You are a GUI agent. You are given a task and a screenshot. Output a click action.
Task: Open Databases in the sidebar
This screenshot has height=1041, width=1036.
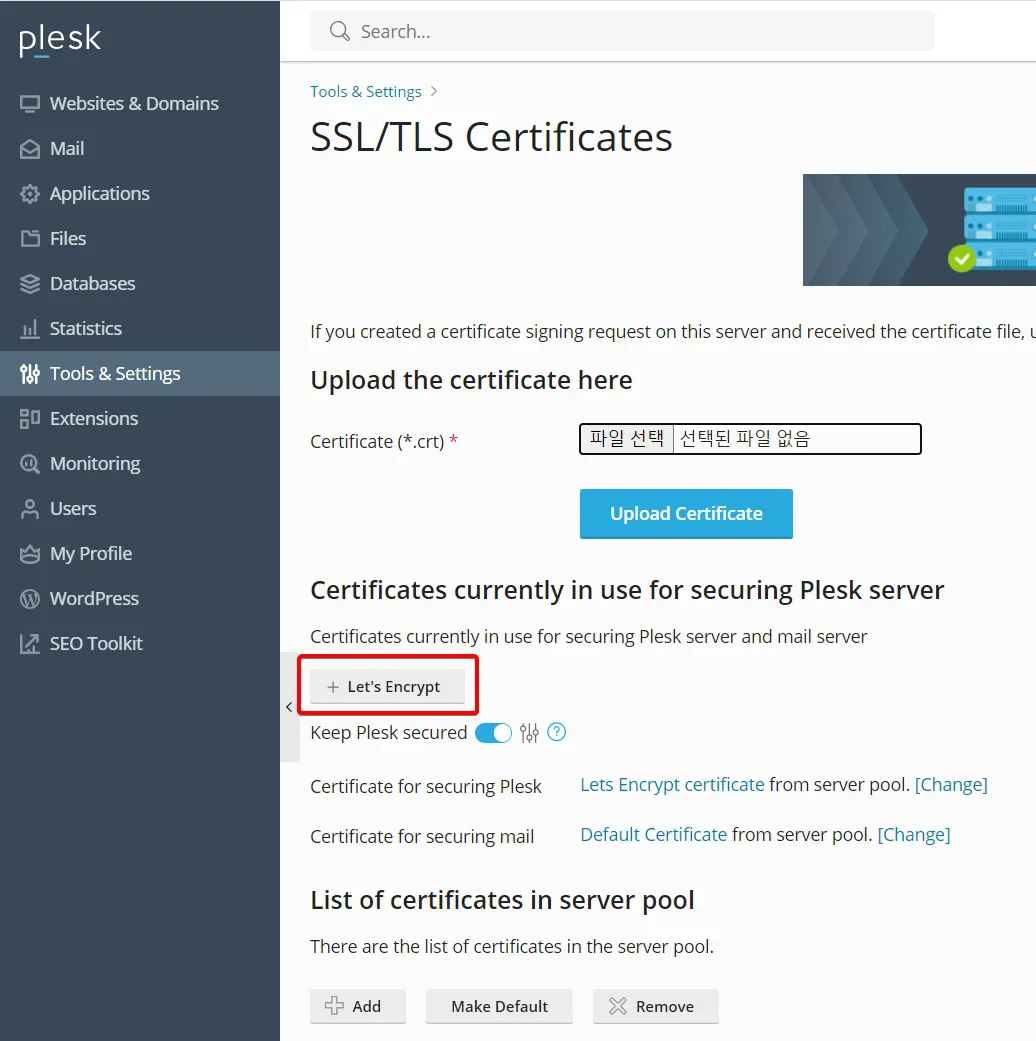140,283
